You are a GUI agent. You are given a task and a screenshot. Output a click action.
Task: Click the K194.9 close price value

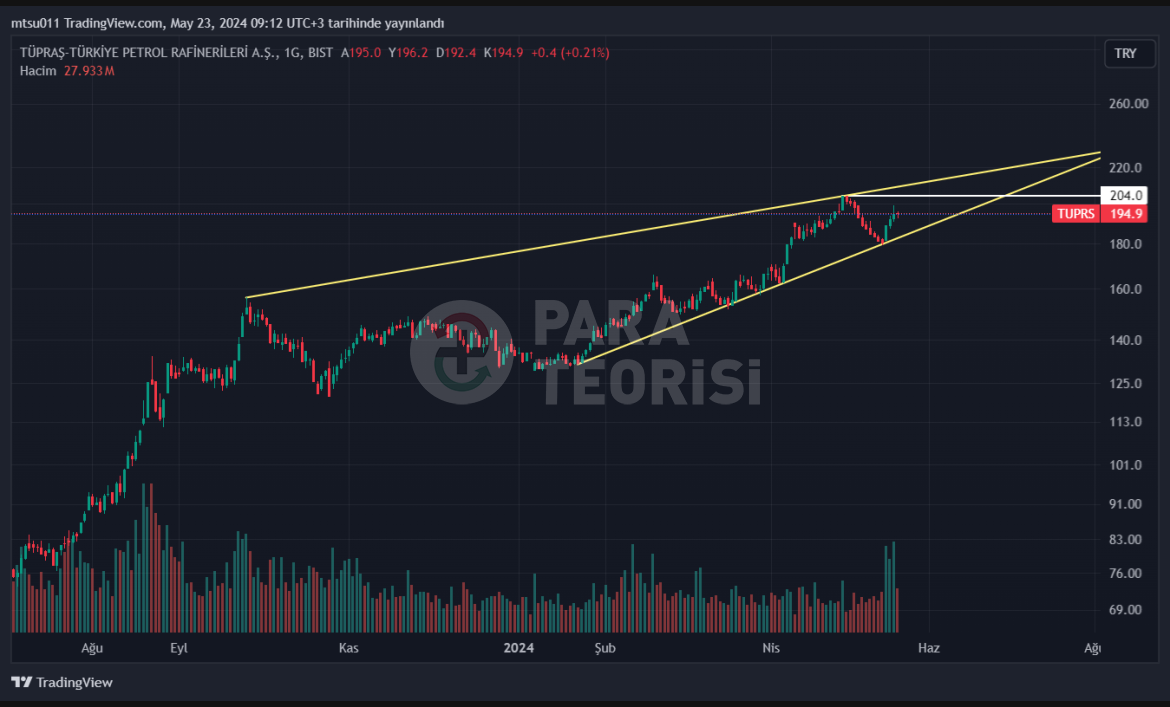(x=504, y=53)
